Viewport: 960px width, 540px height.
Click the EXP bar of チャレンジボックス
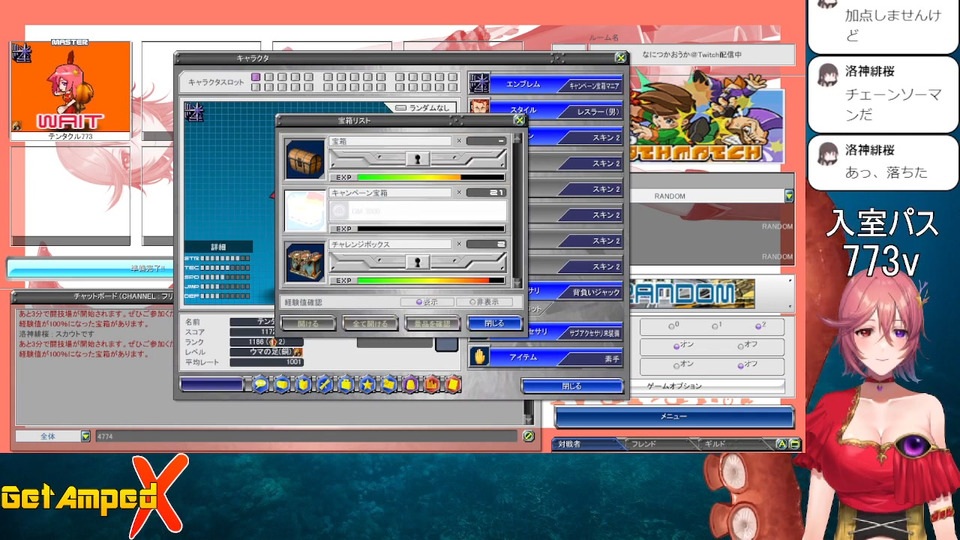click(430, 280)
